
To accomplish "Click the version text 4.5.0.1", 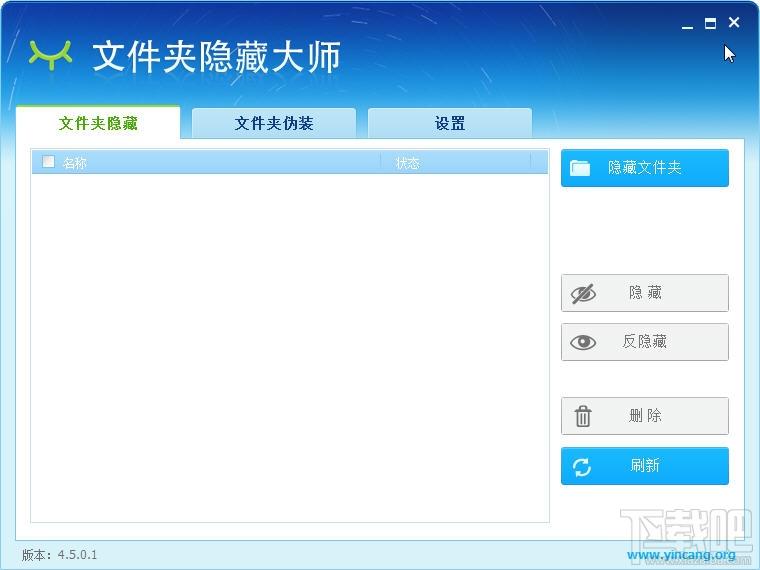I will click(78, 554).
